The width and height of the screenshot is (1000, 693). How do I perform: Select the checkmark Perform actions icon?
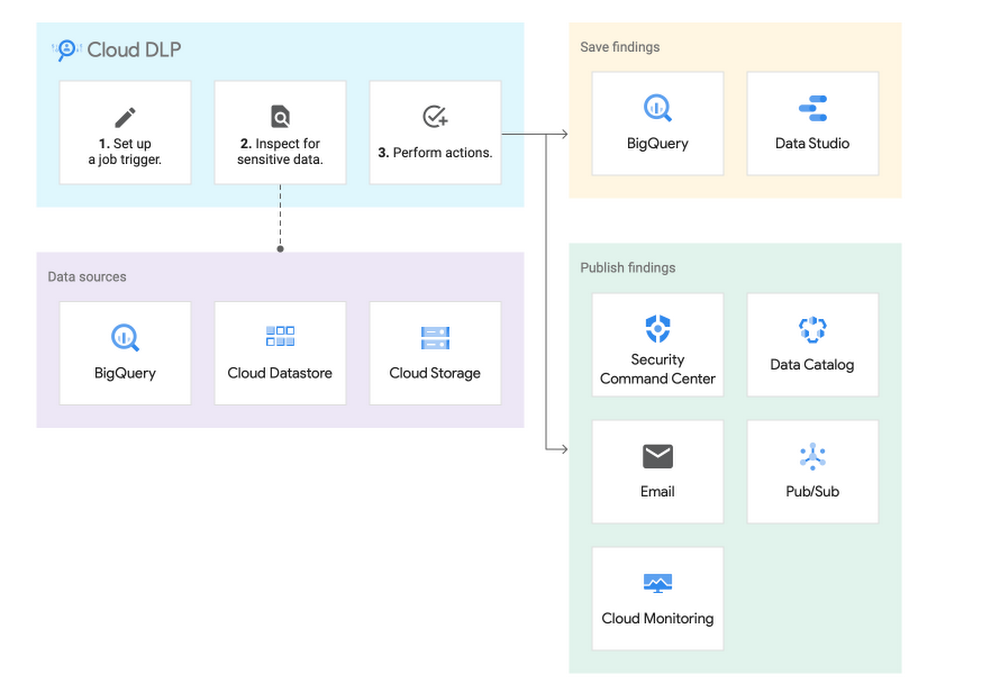[434, 117]
